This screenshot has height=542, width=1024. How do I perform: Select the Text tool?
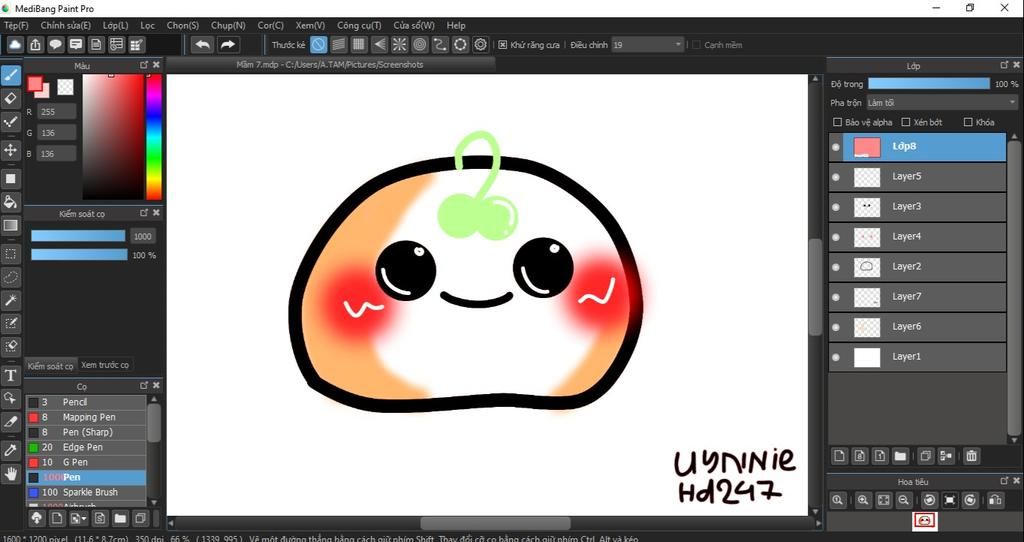[10, 375]
